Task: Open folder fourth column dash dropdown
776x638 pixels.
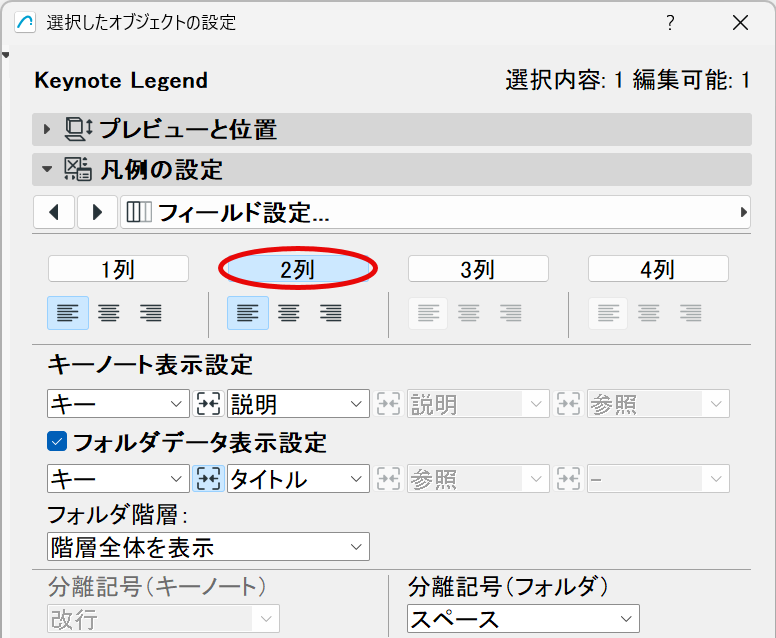Action: (659, 479)
